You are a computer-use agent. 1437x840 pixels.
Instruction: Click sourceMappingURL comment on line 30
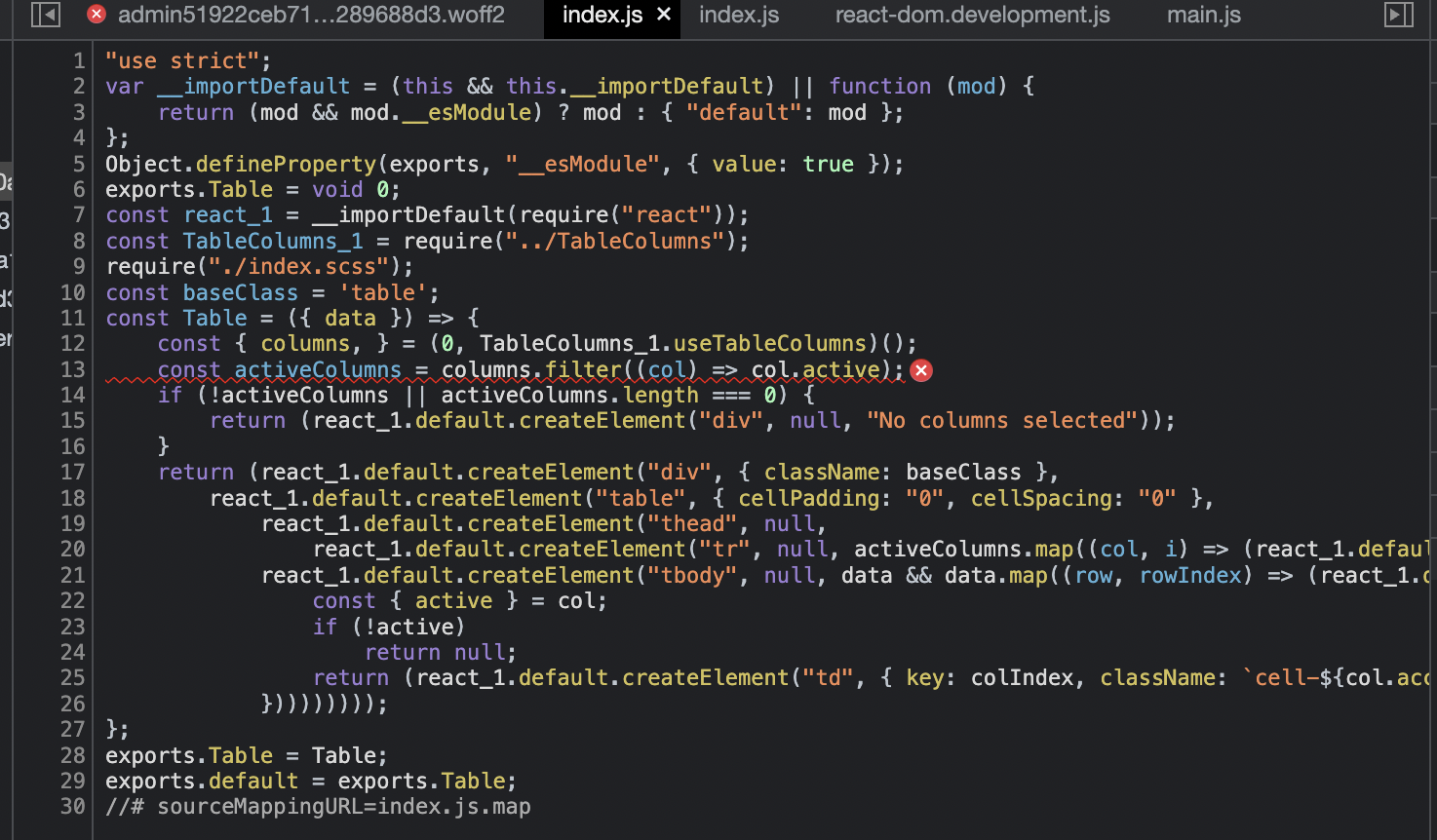pyautogui.click(x=318, y=806)
